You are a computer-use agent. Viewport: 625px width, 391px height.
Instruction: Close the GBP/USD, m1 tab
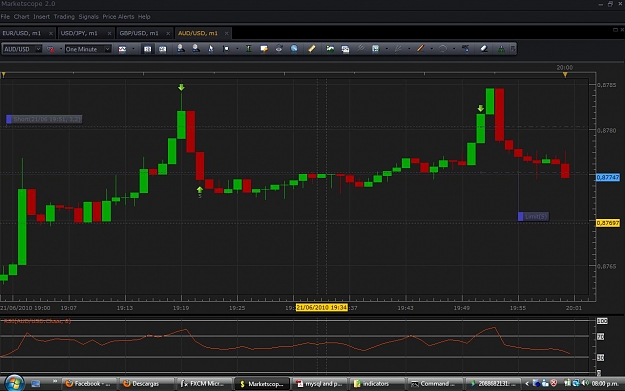click(x=168, y=33)
